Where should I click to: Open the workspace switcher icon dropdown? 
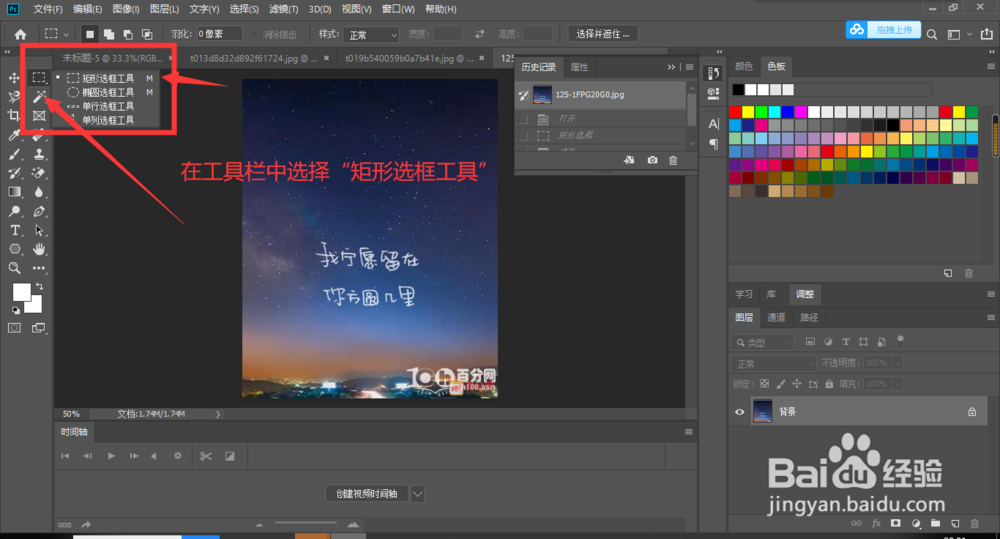point(959,34)
